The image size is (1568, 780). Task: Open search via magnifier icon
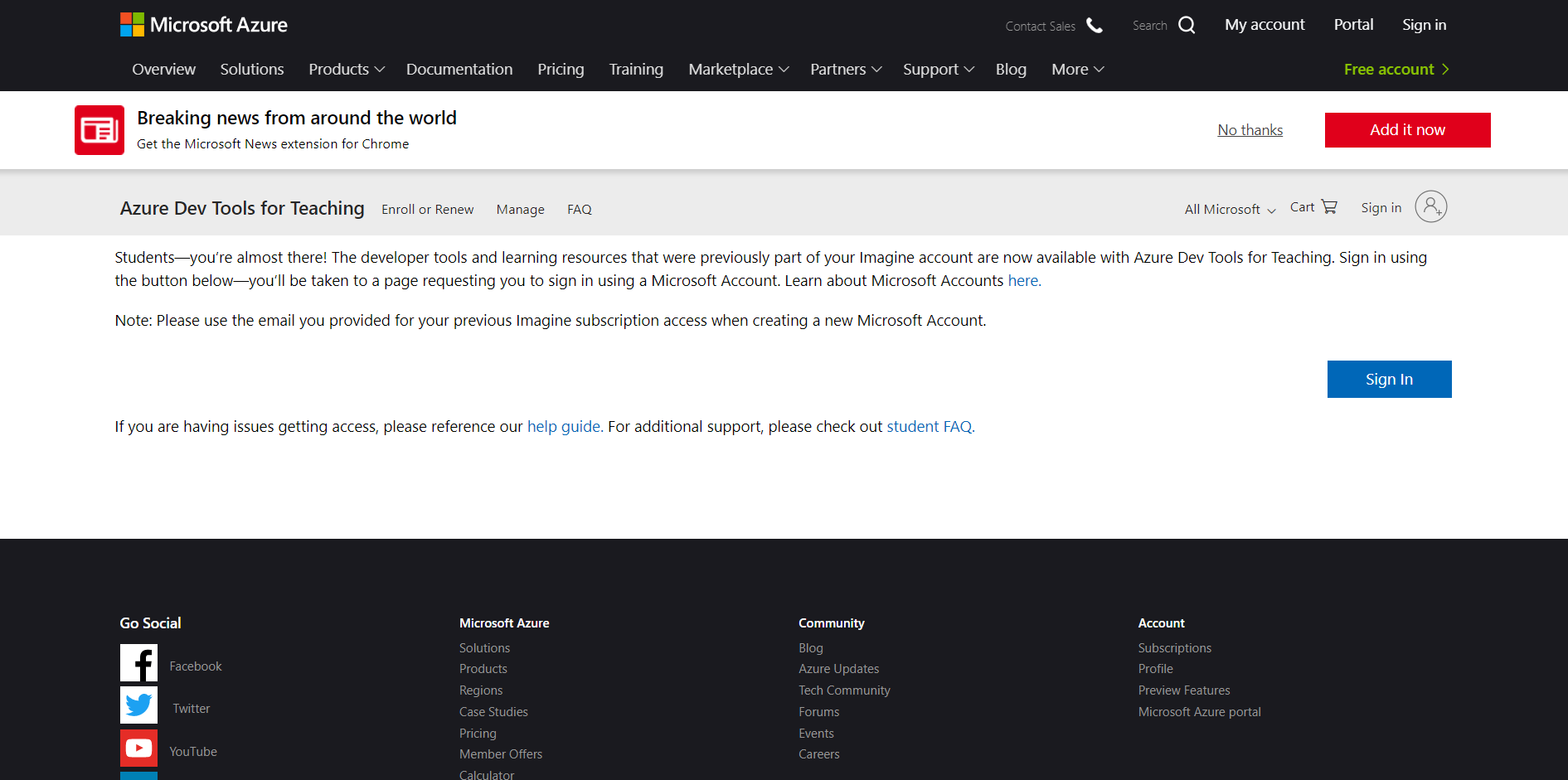(1187, 25)
